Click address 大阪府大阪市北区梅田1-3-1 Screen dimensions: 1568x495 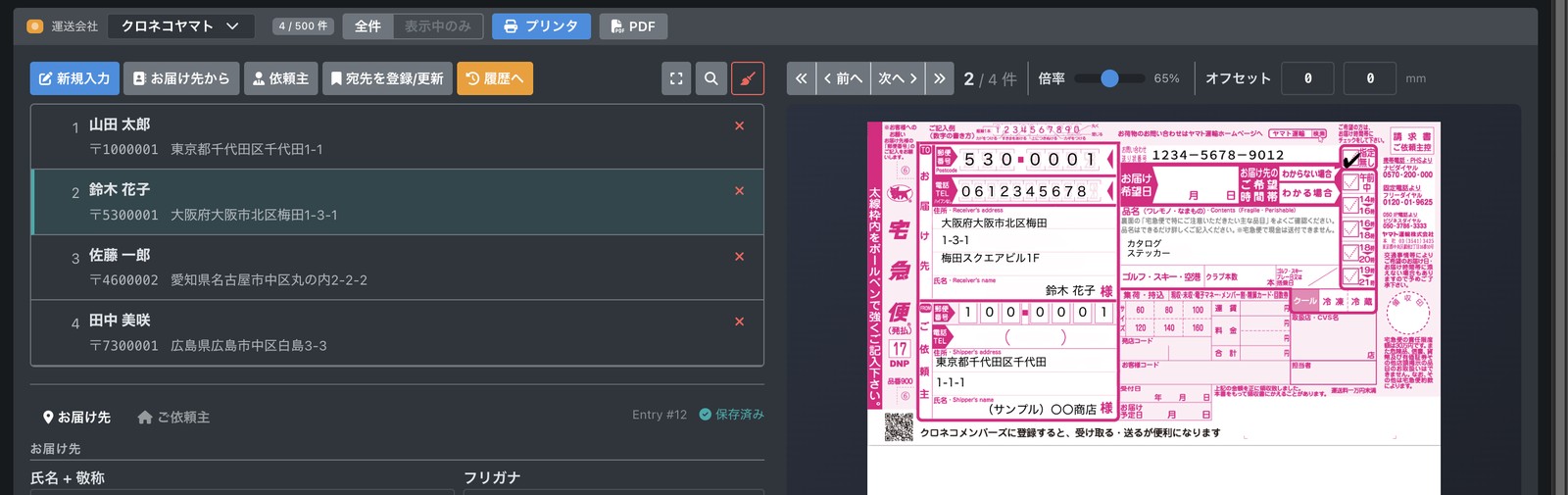pos(254,215)
